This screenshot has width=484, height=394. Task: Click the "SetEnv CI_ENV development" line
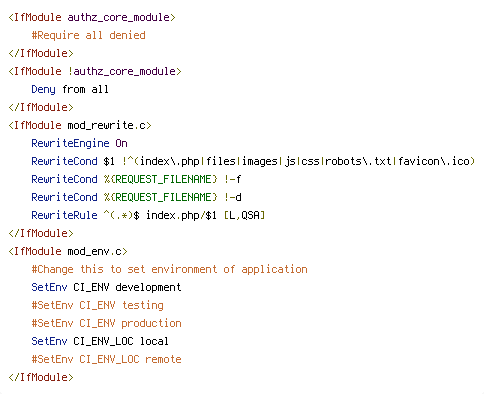106,287
